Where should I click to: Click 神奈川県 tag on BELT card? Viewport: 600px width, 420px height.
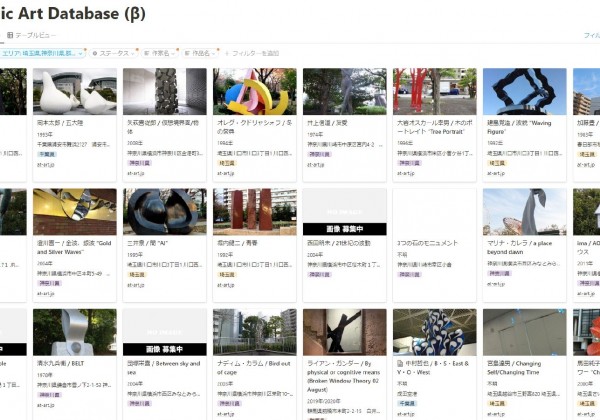(x=49, y=395)
